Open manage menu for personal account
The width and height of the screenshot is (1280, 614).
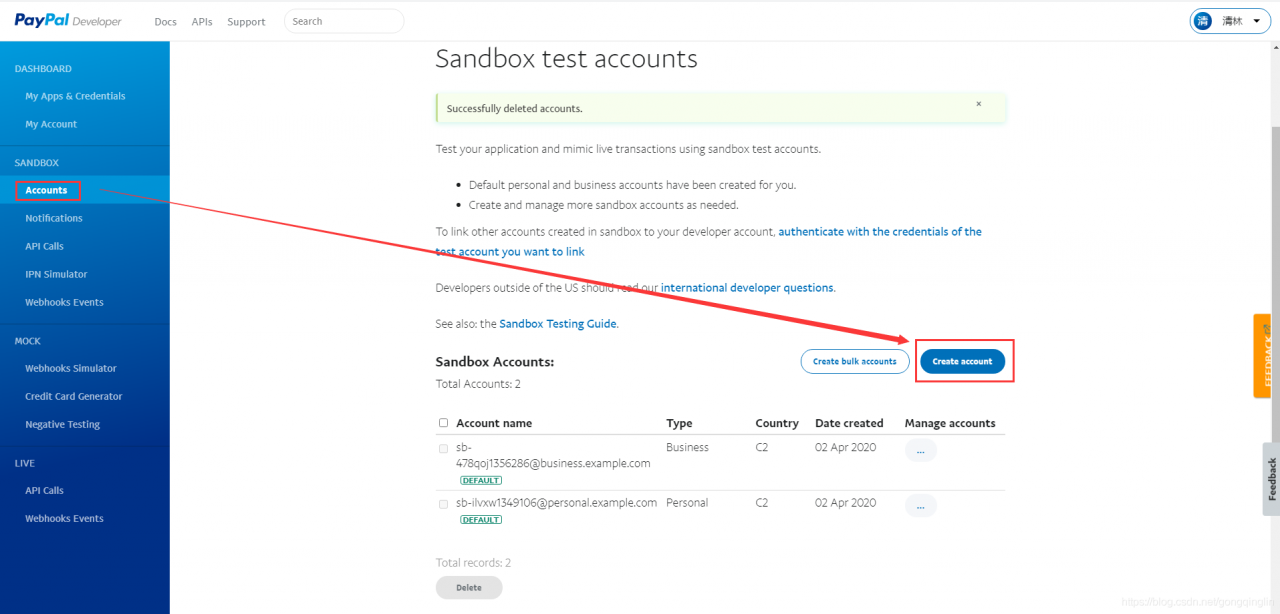pyautogui.click(x=920, y=505)
